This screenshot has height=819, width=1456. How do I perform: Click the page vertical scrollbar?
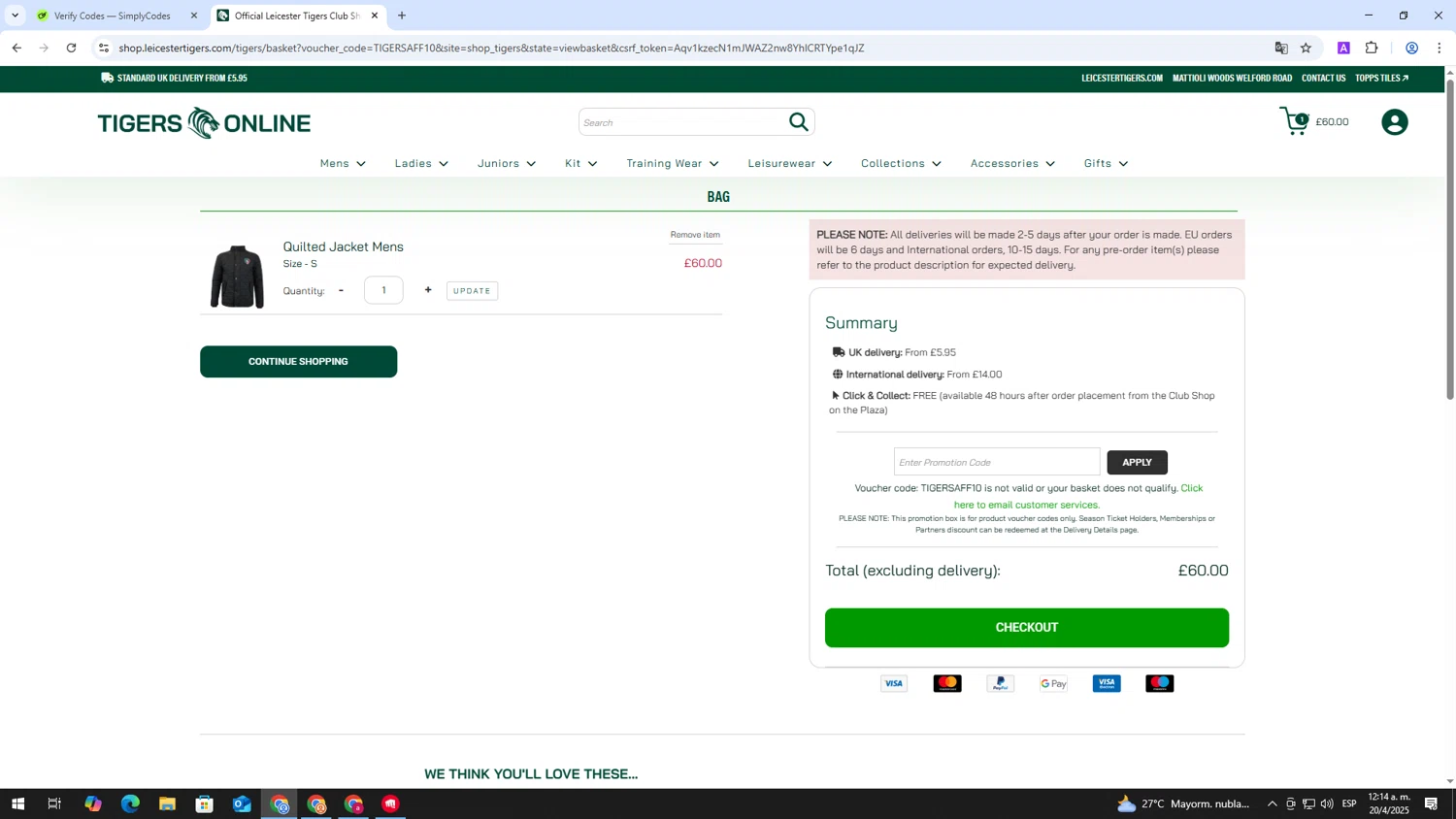pyautogui.click(x=1450, y=238)
